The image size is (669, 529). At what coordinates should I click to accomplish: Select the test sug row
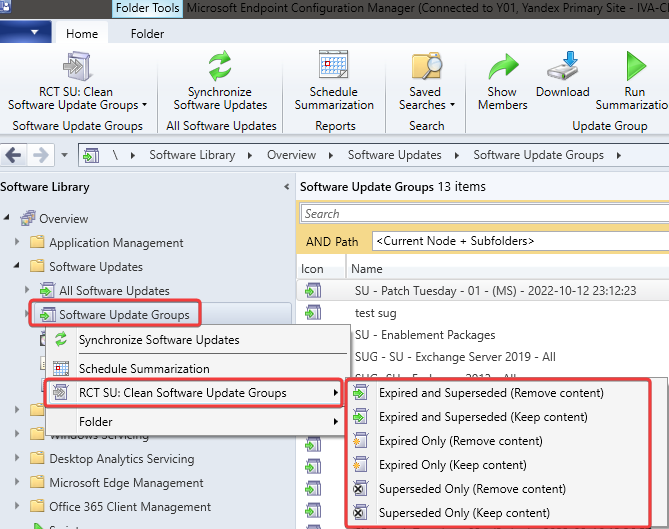click(483, 313)
